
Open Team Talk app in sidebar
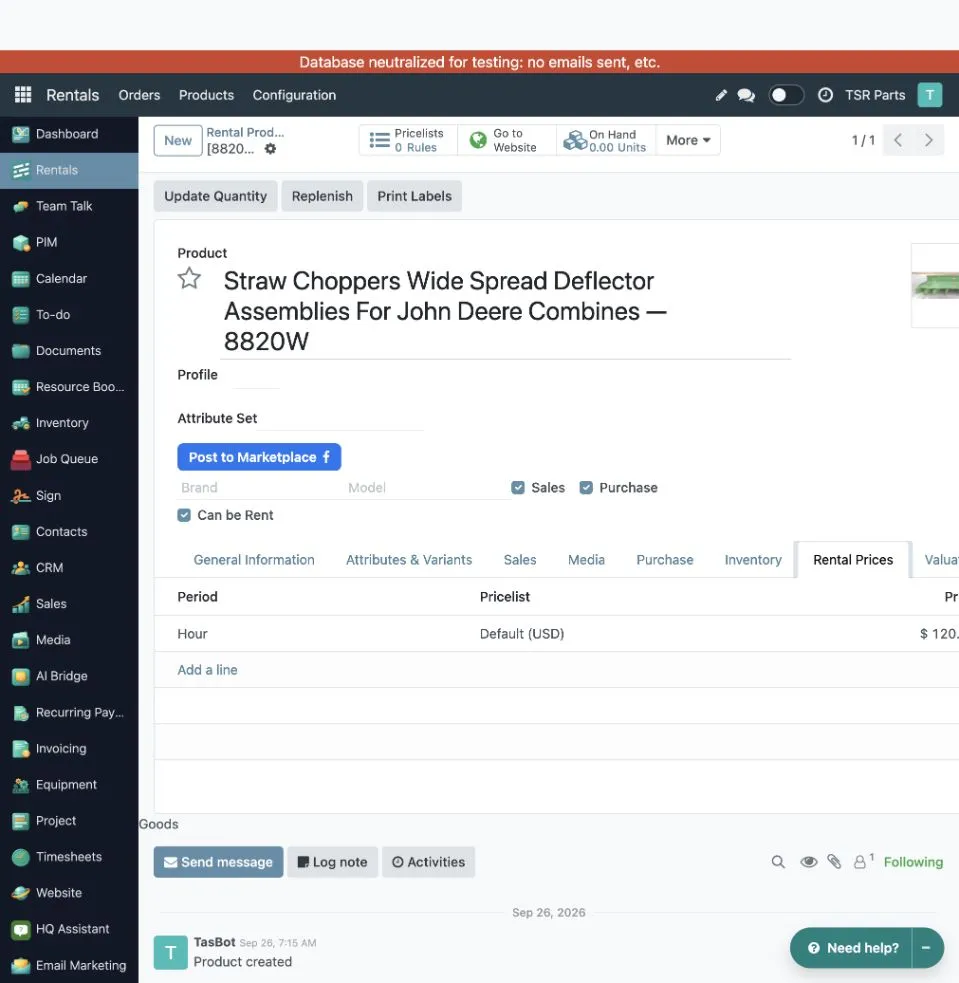pyautogui.click(x=69, y=206)
